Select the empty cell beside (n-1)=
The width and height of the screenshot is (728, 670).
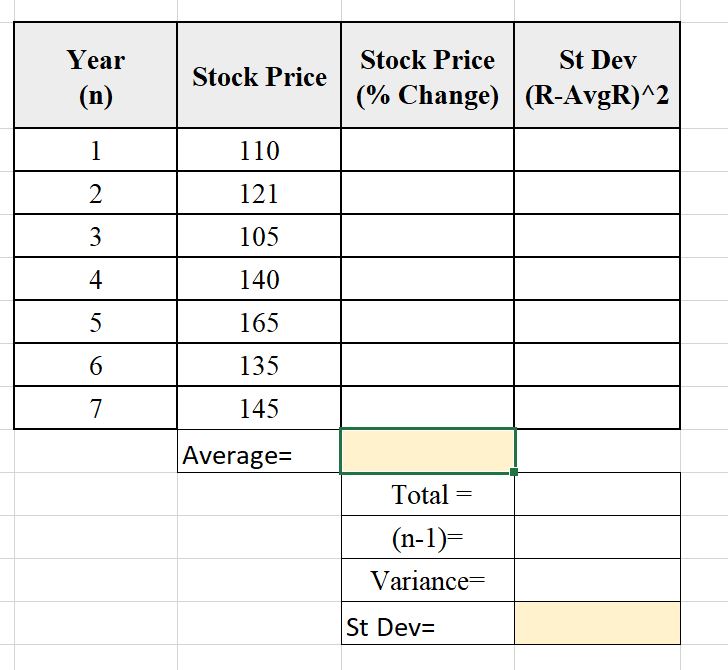(597, 537)
